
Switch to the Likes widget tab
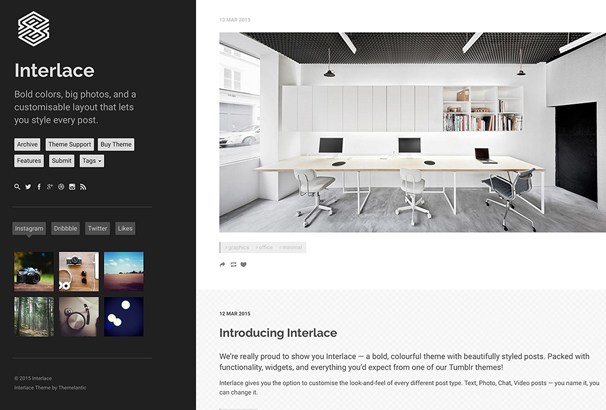pos(125,228)
